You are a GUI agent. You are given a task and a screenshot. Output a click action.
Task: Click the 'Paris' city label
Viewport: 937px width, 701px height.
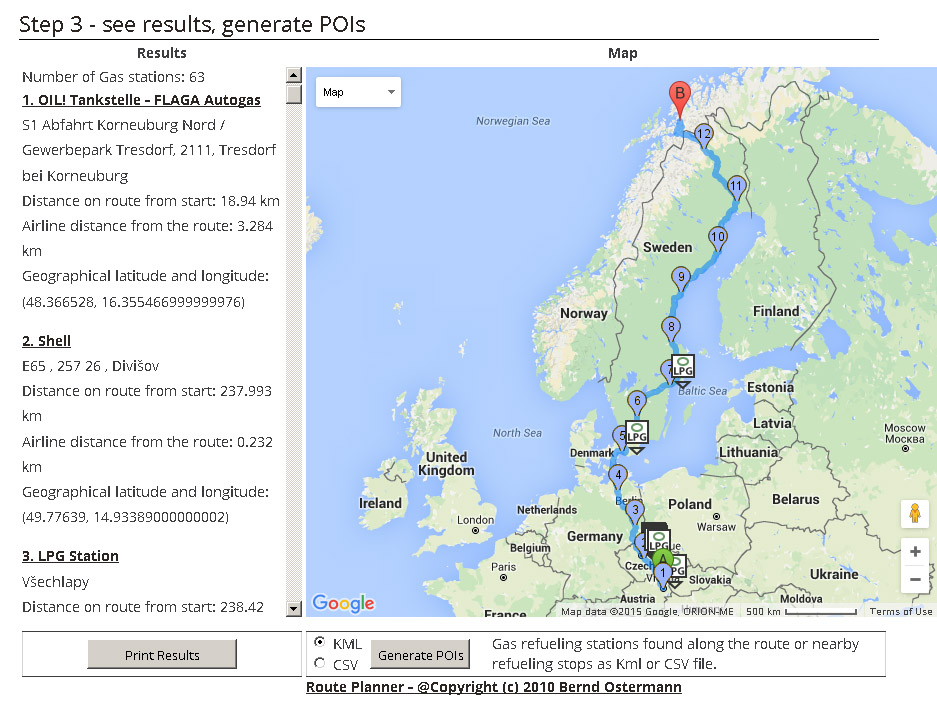pos(503,567)
